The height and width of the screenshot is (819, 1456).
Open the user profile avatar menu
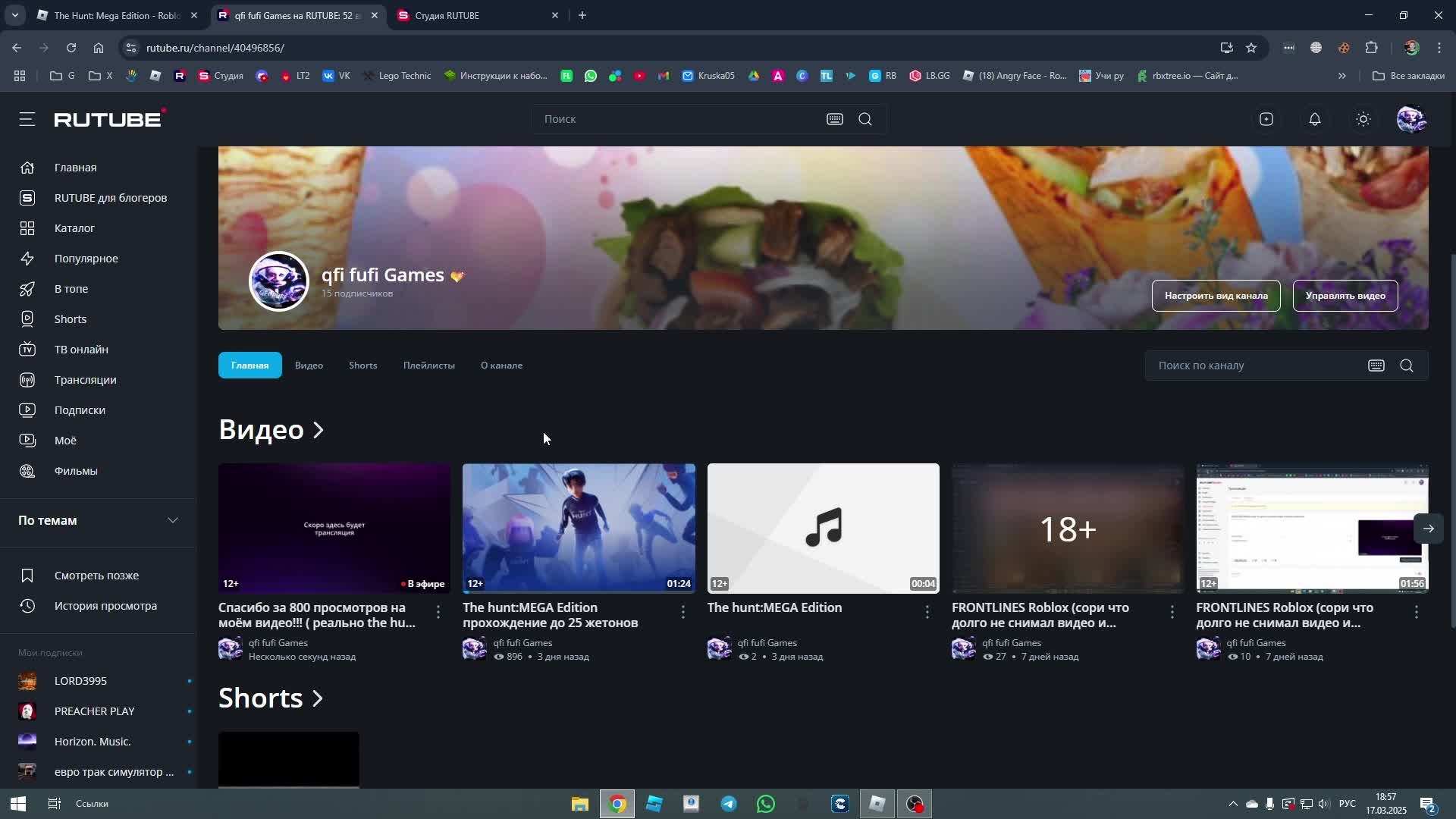1411,119
